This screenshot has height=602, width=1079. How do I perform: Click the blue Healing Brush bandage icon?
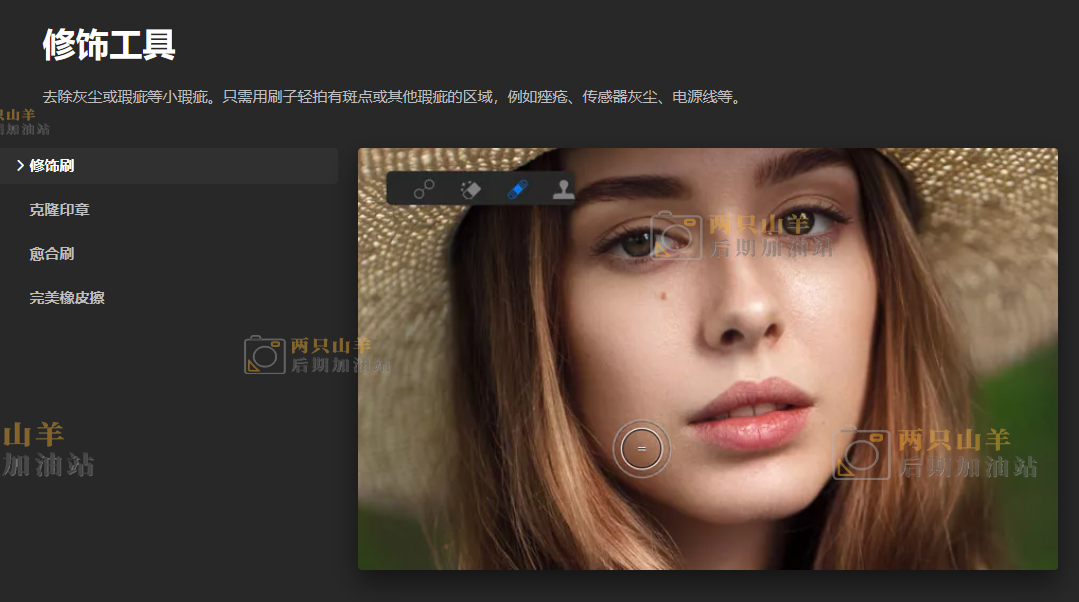[x=517, y=189]
